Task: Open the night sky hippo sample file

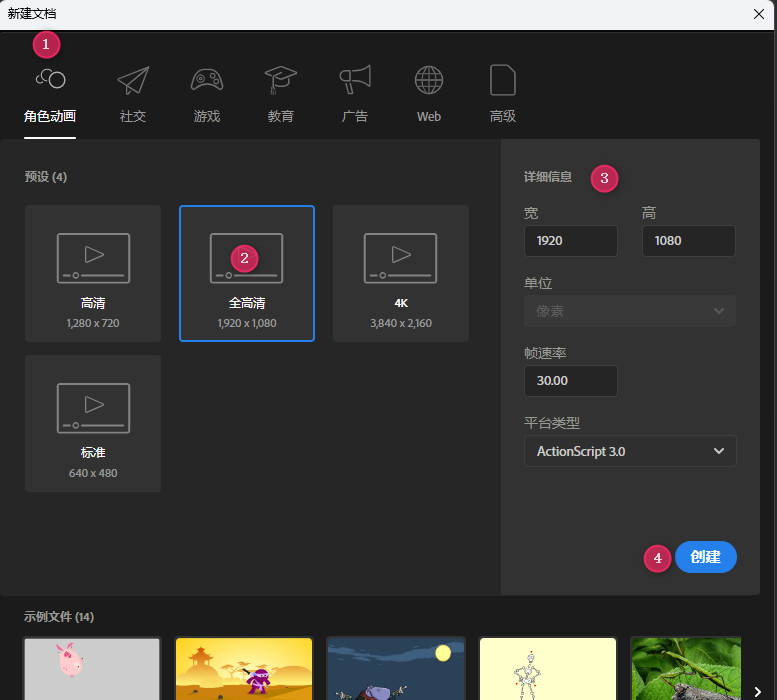Action: point(396,668)
